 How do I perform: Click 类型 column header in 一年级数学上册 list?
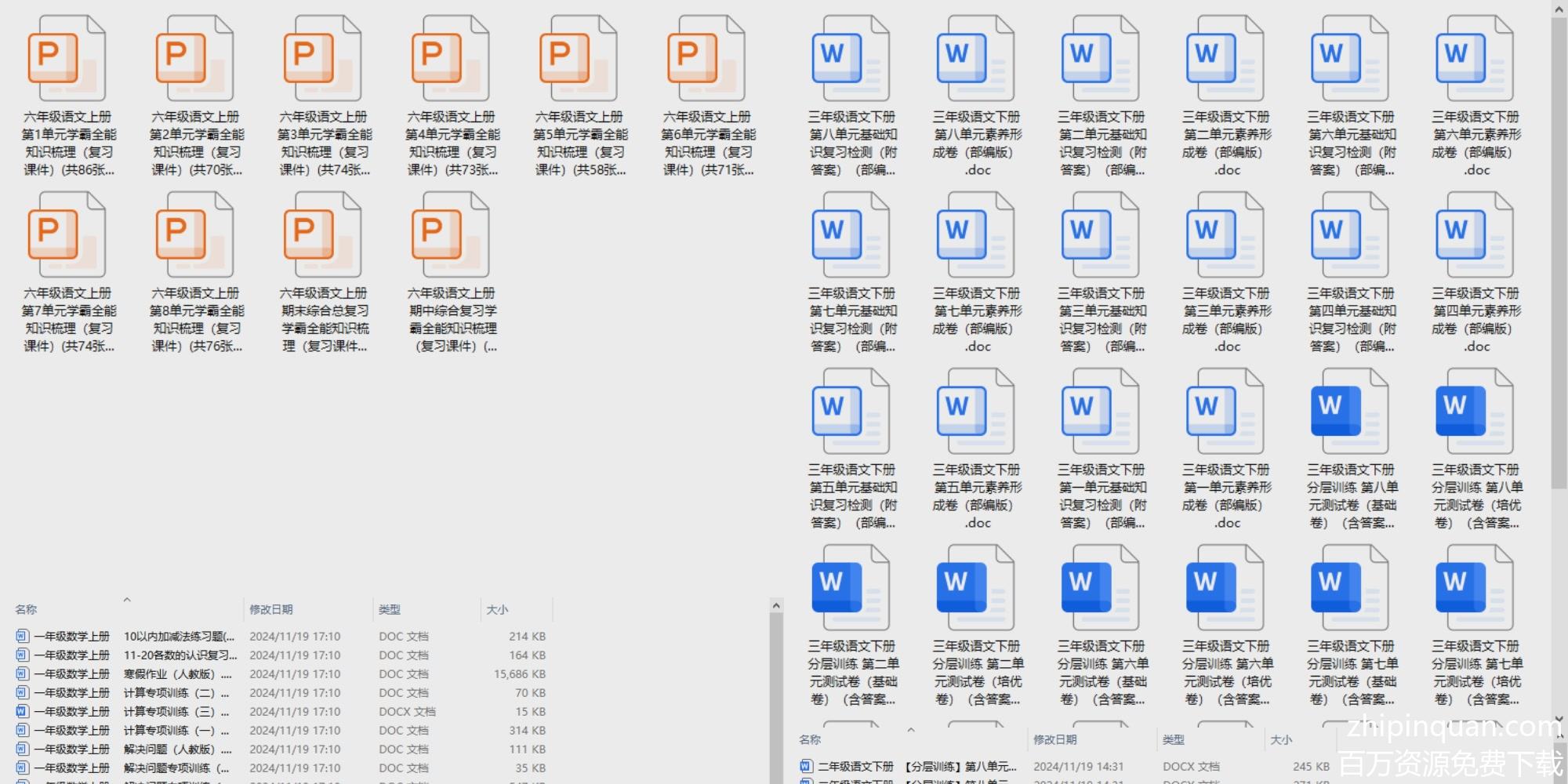pyautogui.click(x=390, y=609)
